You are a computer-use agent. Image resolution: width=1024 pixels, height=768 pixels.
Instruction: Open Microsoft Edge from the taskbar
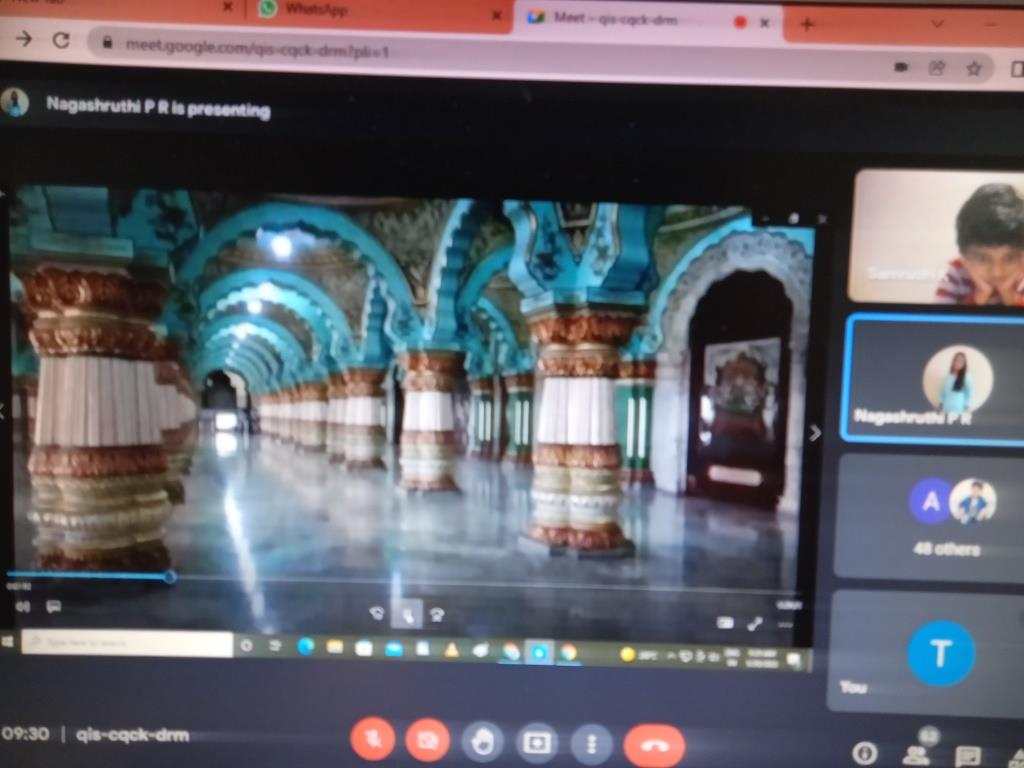[x=305, y=647]
